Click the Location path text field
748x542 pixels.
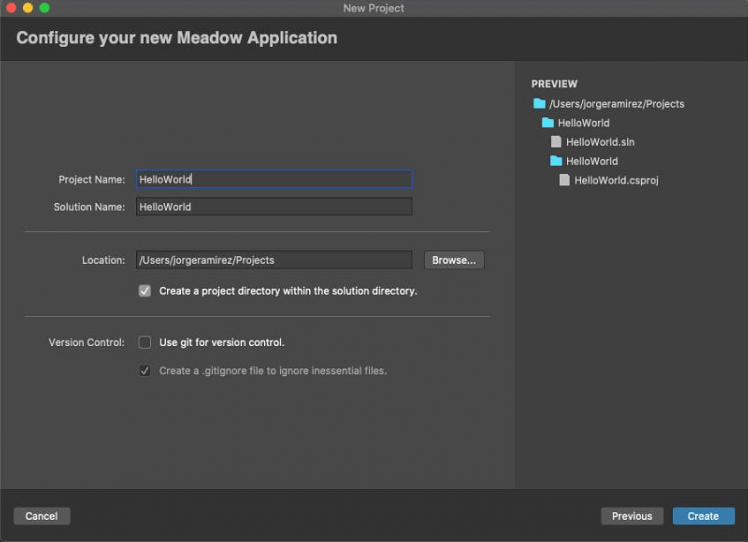(273, 260)
